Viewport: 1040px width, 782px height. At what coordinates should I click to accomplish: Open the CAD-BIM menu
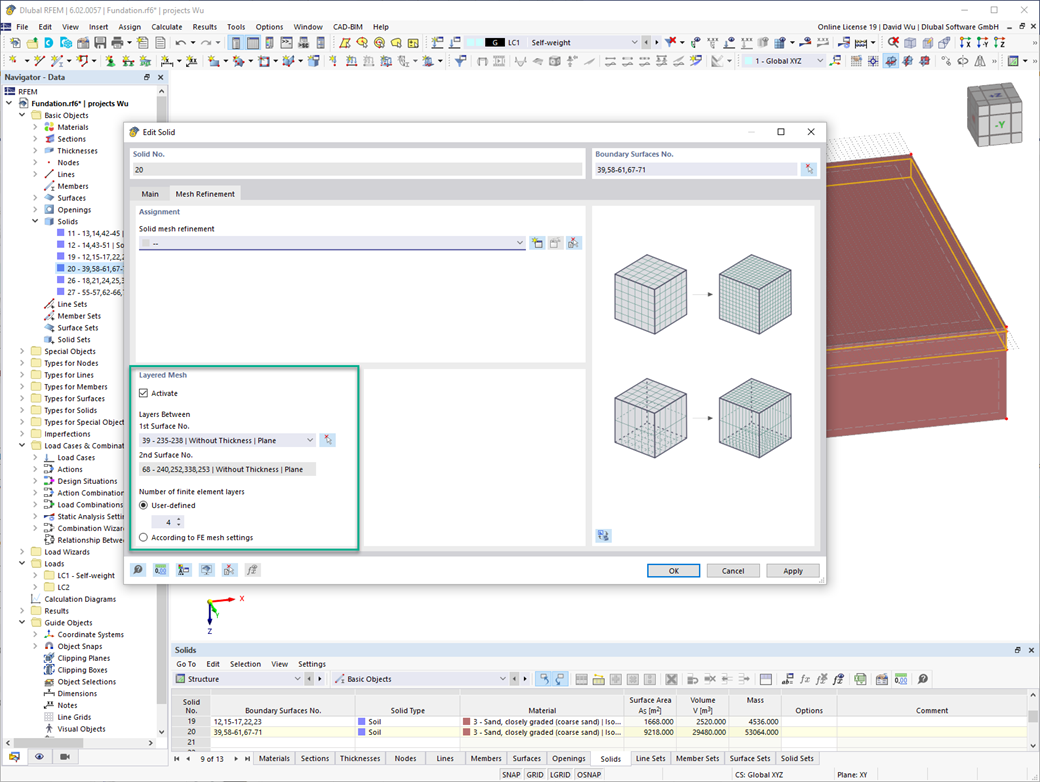click(348, 27)
